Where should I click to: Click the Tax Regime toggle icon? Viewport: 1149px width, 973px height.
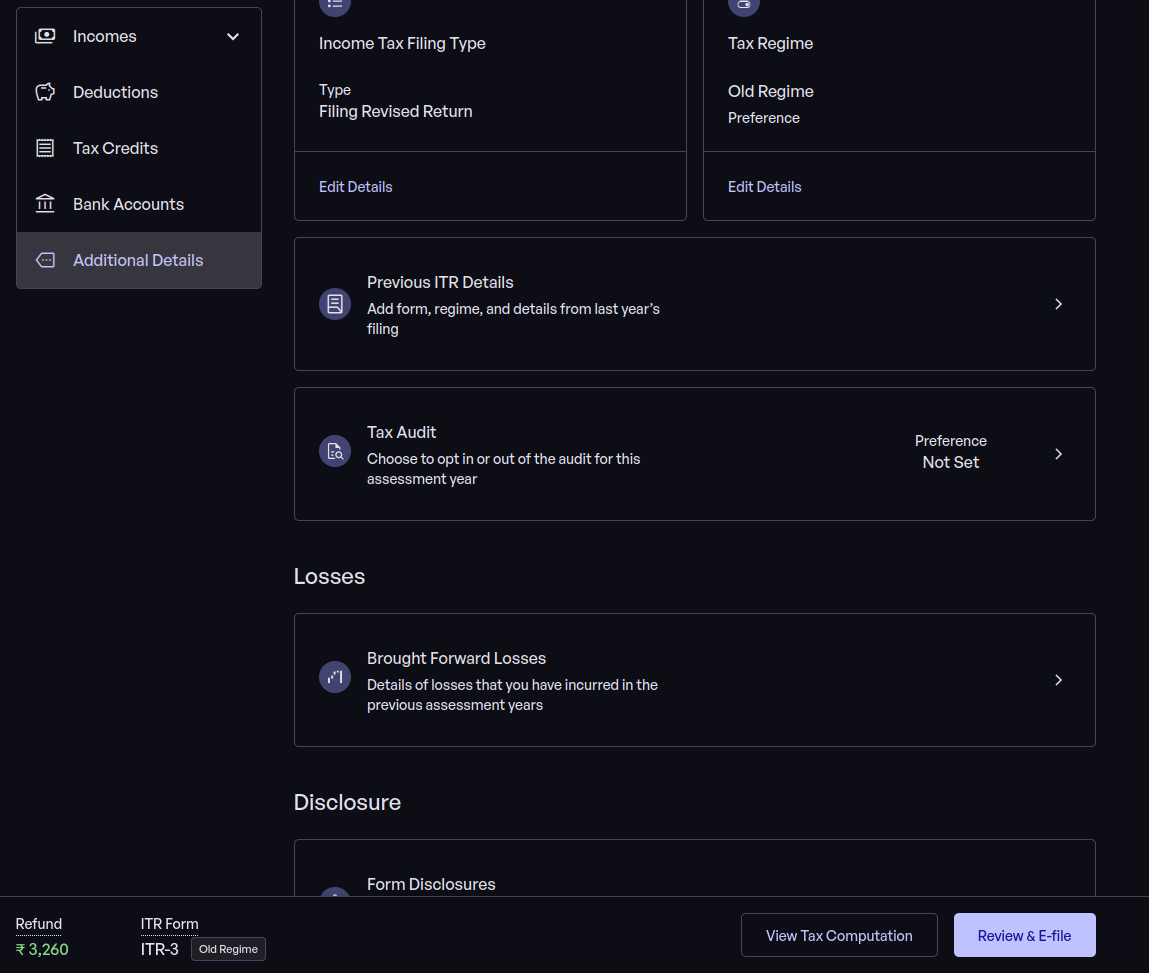coord(743,6)
